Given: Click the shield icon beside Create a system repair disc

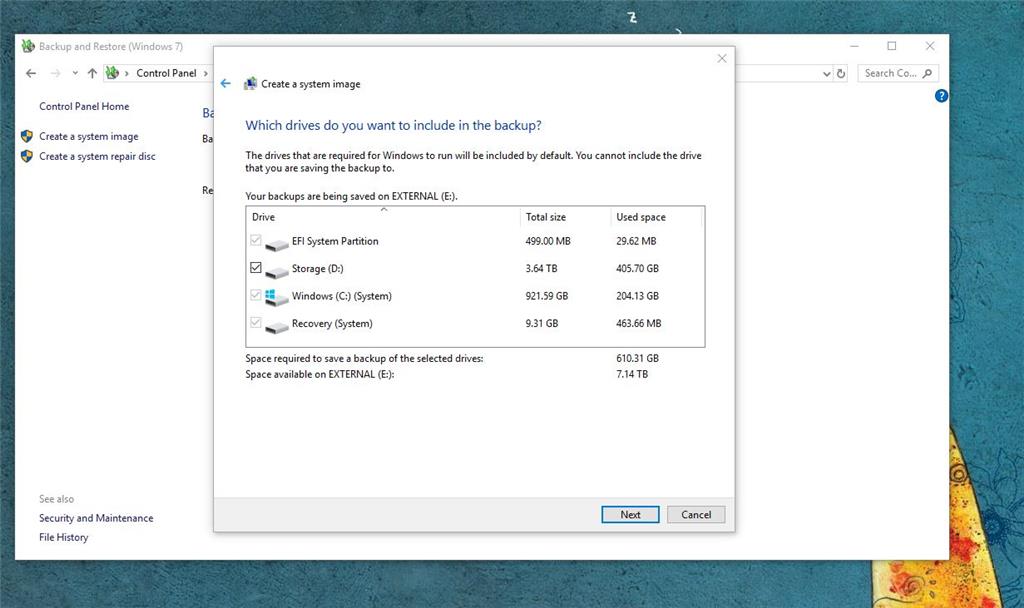Looking at the screenshot, I should [27, 156].
